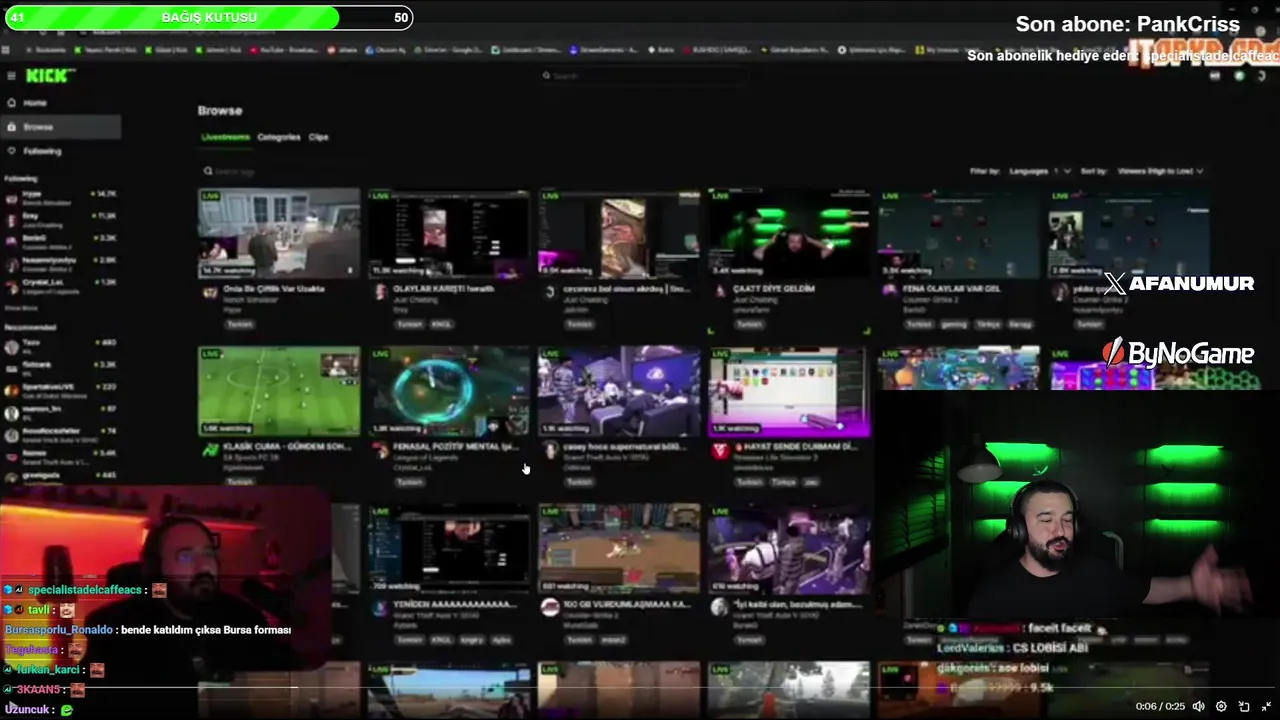Open the Viewers sort order dropdown
1280x720 pixels.
(x=1160, y=171)
